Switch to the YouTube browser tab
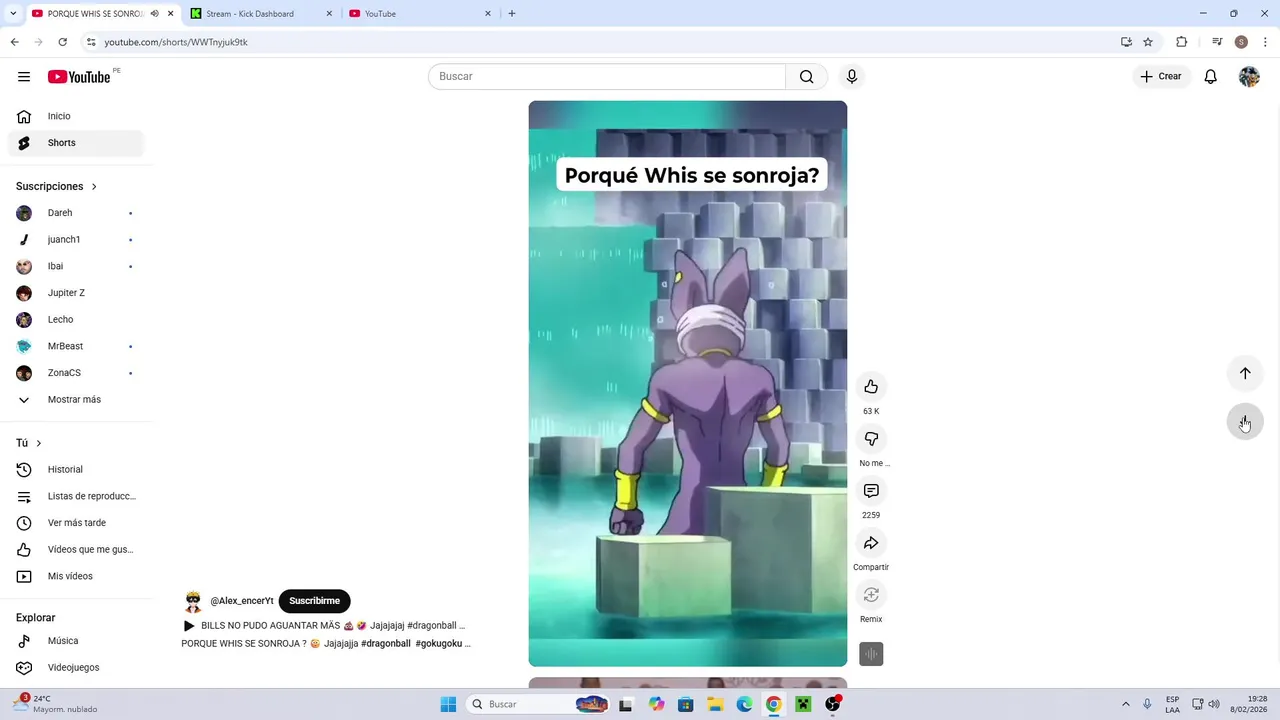The image size is (1280, 720). pos(420,14)
